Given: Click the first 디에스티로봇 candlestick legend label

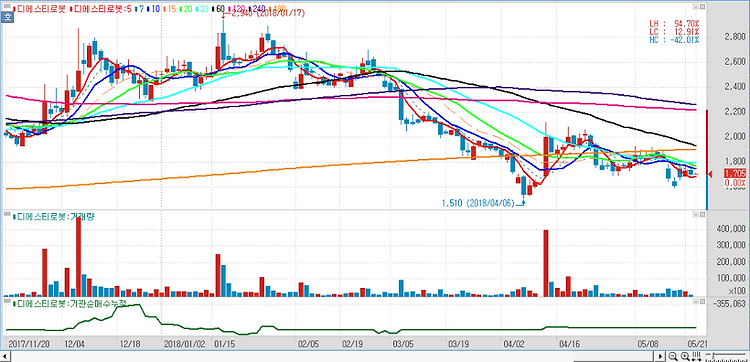Looking at the screenshot, I should (x=39, y=9).
